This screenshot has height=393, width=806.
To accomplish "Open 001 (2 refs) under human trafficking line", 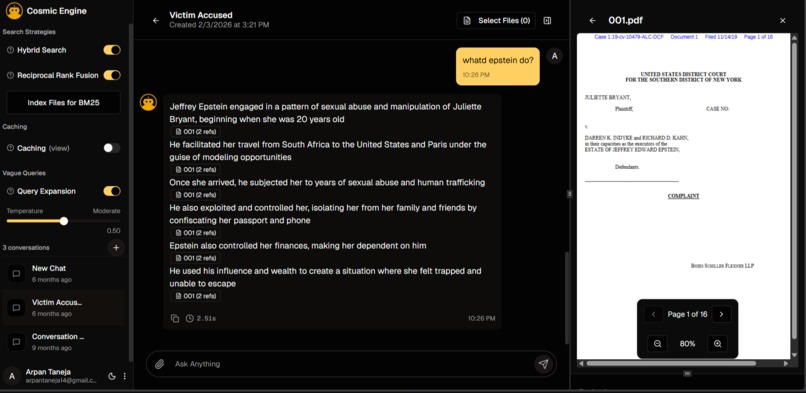I will tap(195, 195).
